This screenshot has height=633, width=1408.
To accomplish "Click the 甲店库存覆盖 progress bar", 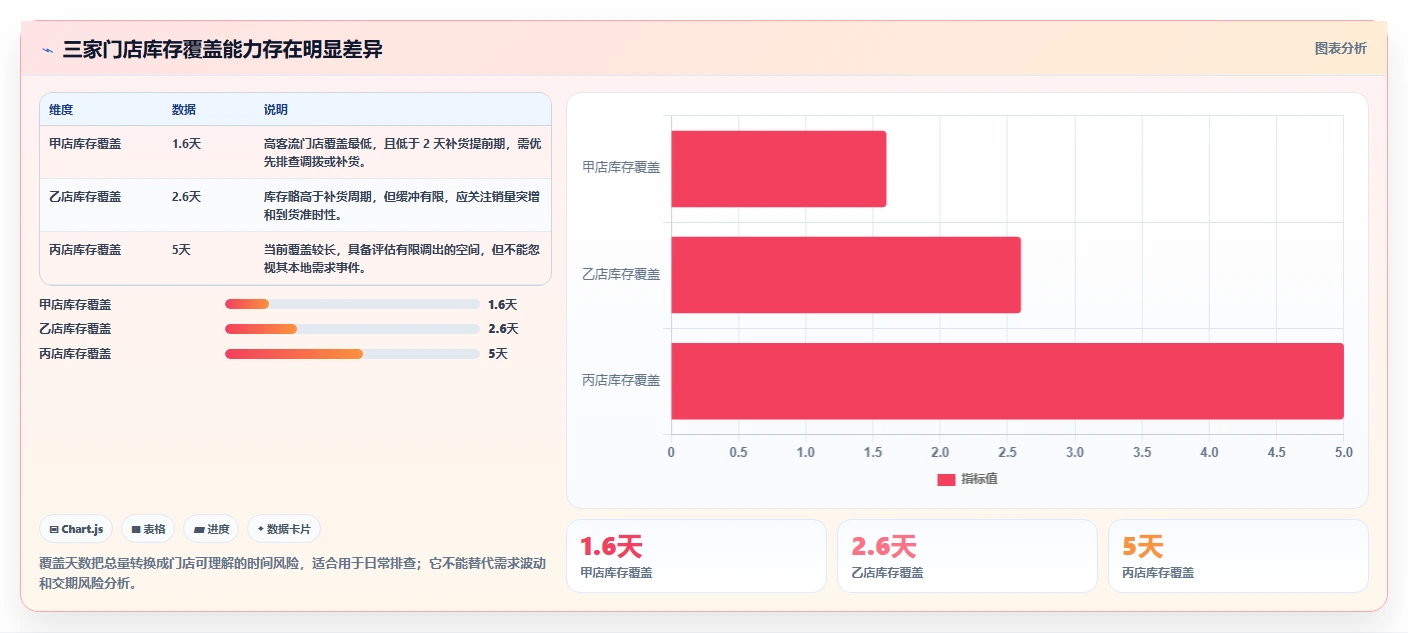I will tap(352, 304).
